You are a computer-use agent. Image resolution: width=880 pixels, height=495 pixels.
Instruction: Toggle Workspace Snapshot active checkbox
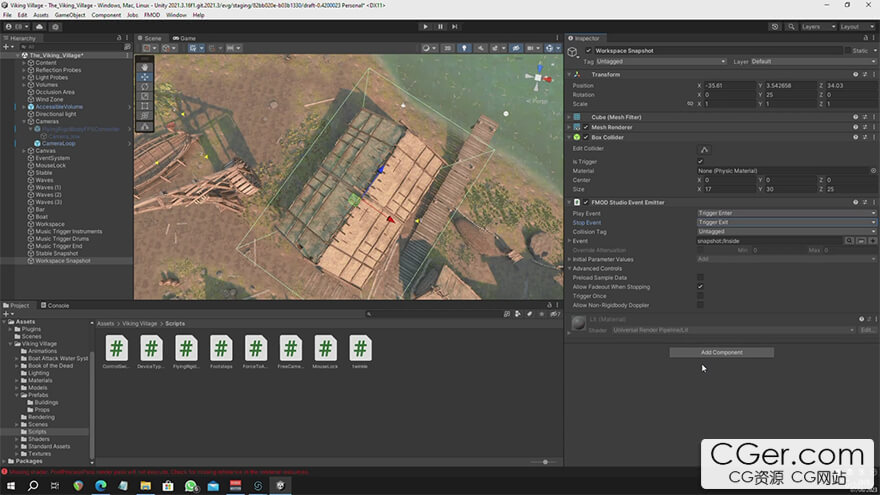click(x=588, y=51)
